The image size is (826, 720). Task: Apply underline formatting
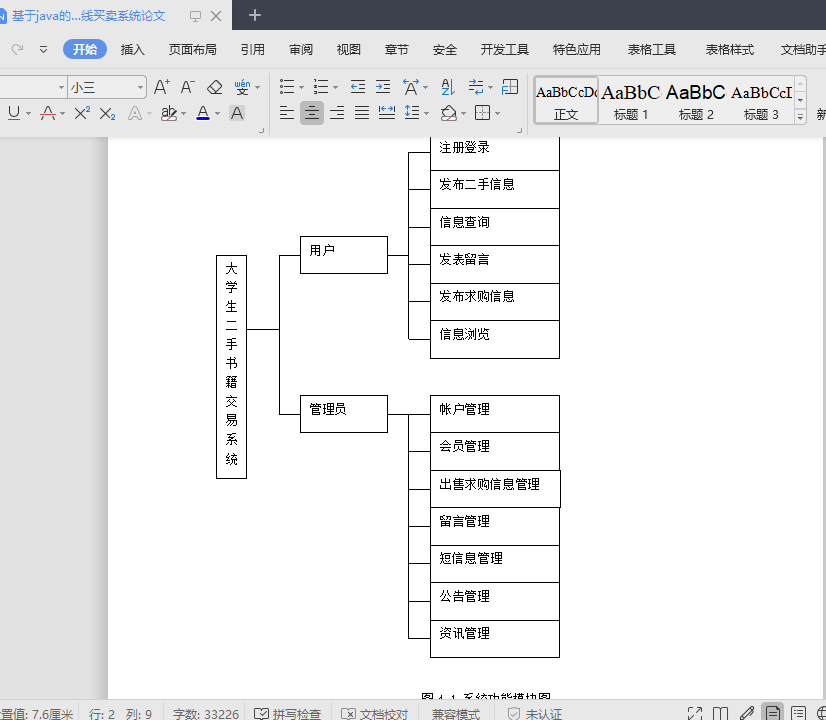[14, 113]
